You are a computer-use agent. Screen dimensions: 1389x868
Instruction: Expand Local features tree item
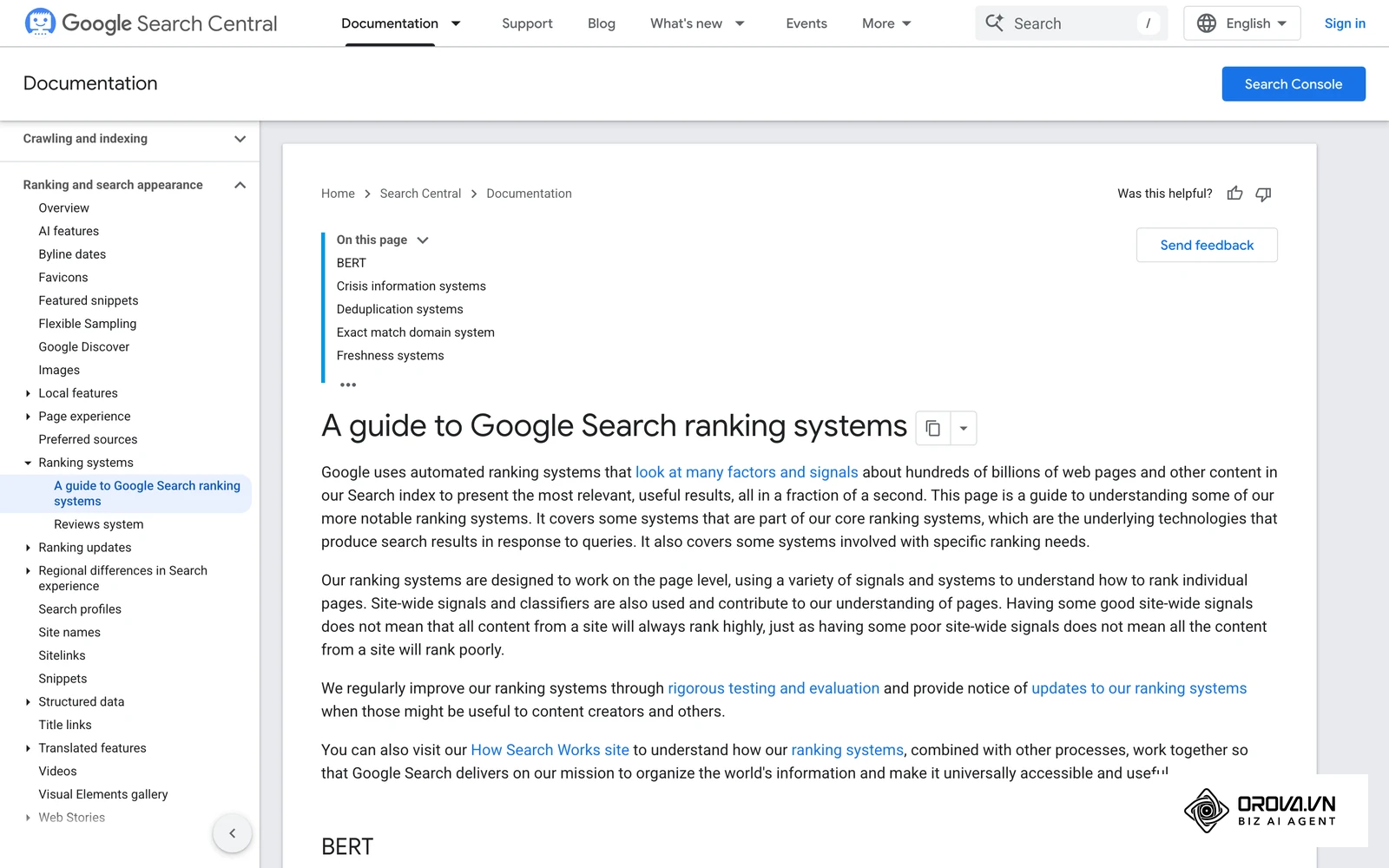(x=28, y=393)
